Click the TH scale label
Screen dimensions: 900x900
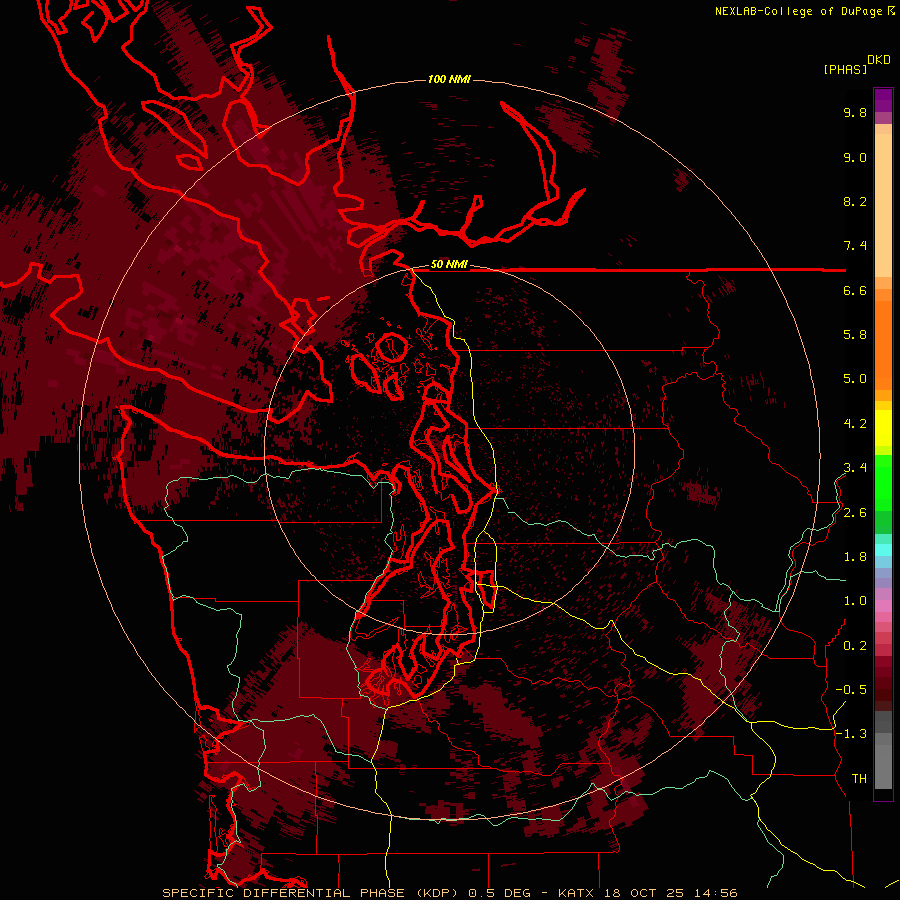(x=859, y=779)
